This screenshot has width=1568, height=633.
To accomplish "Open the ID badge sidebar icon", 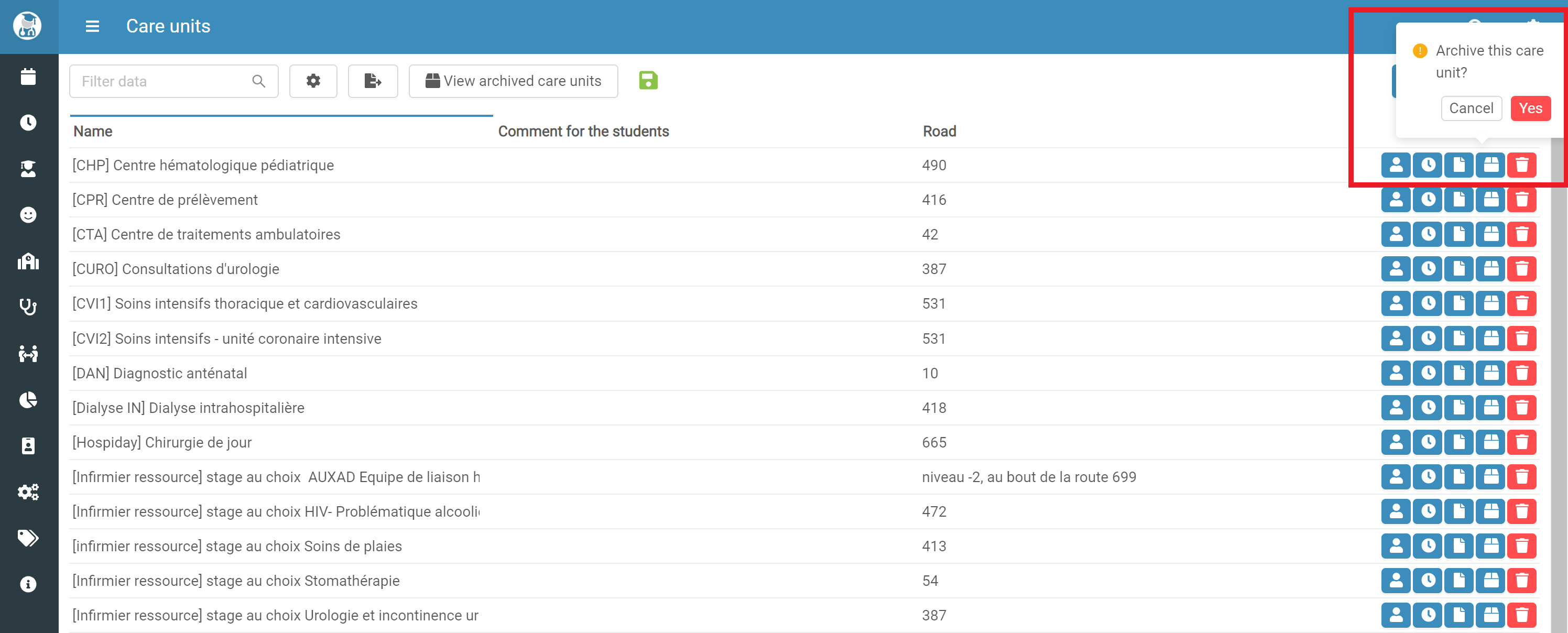I will coord(28,445).
